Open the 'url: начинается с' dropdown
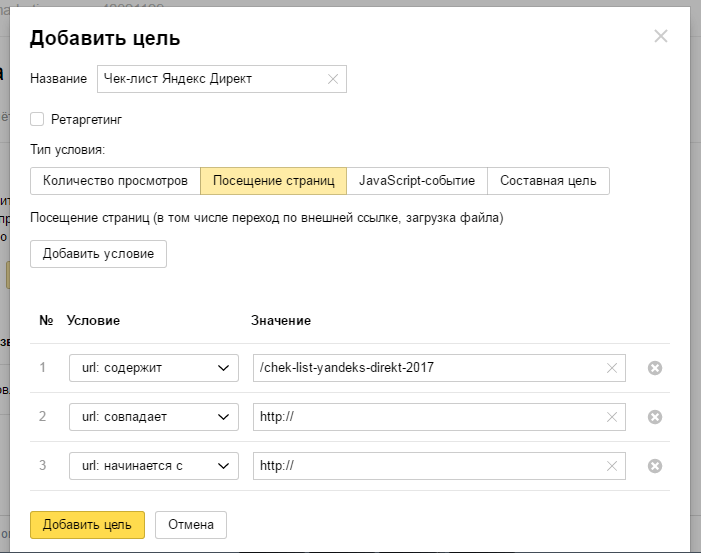Viewport: 701px width, 553px height. (153, 466)
